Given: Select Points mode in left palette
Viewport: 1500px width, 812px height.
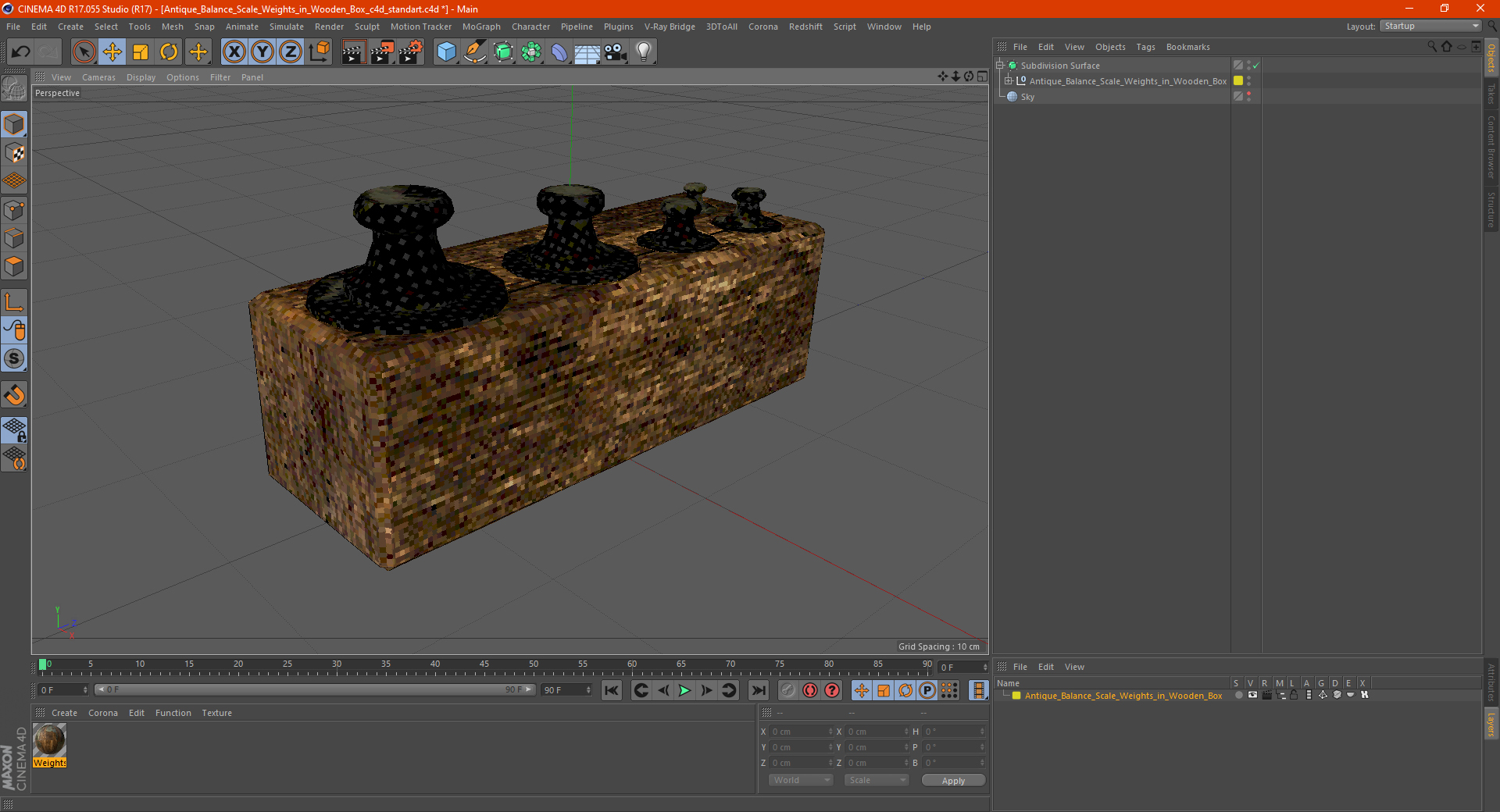Looking at the screenshot, I should [x=15, y=210].
